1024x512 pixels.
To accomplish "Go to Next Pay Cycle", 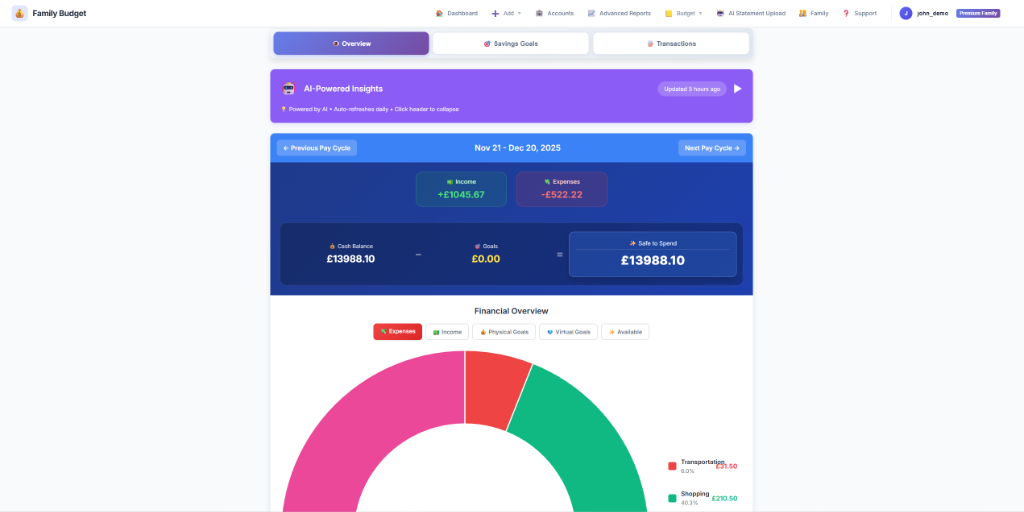I will 712,148.
